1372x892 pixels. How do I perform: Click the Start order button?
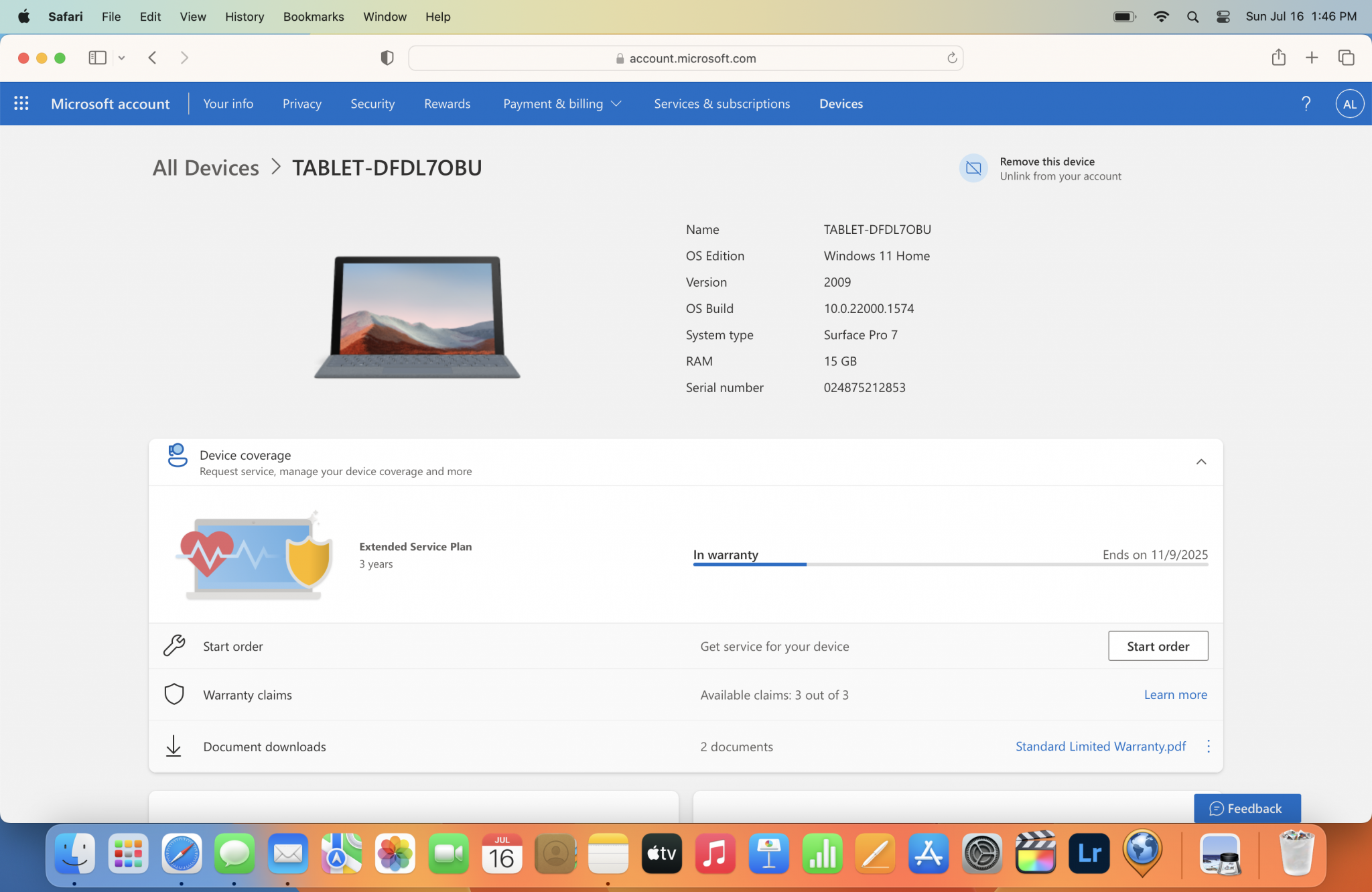[1158, 645]
